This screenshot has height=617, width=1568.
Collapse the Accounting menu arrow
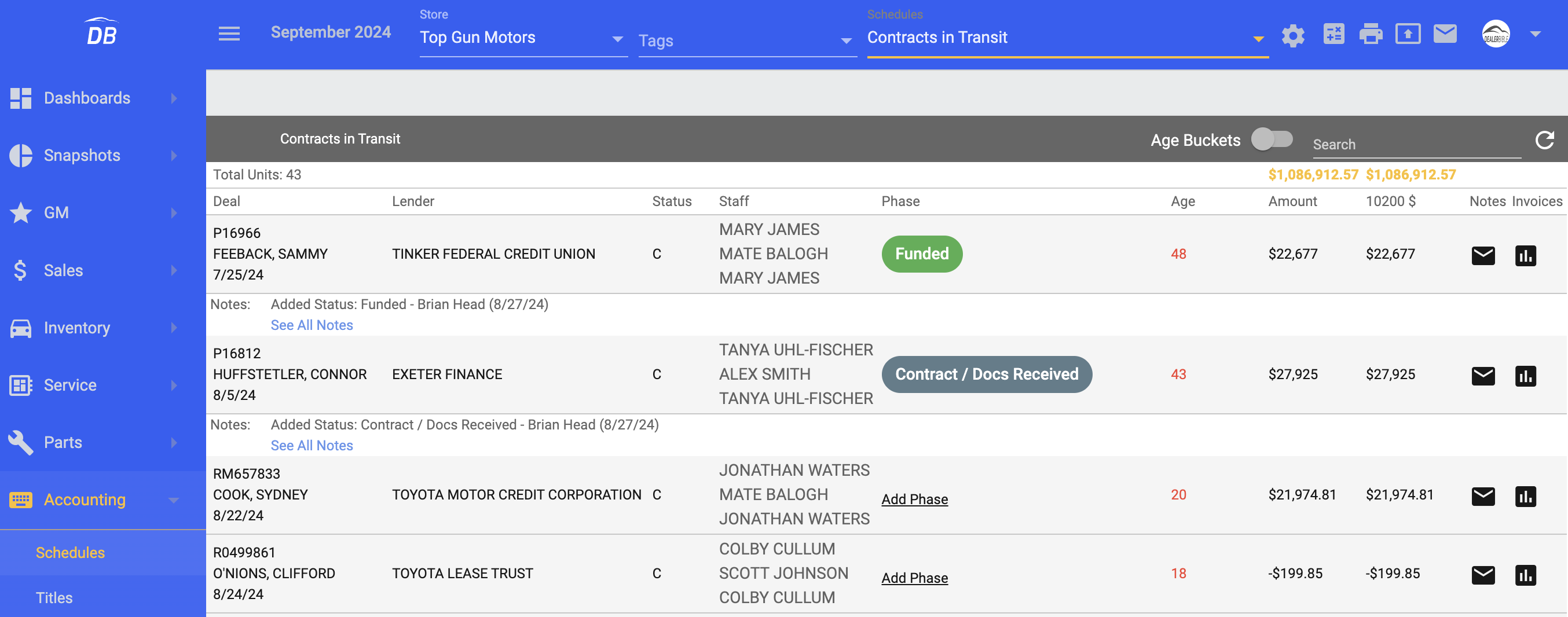tap(174, 500)
